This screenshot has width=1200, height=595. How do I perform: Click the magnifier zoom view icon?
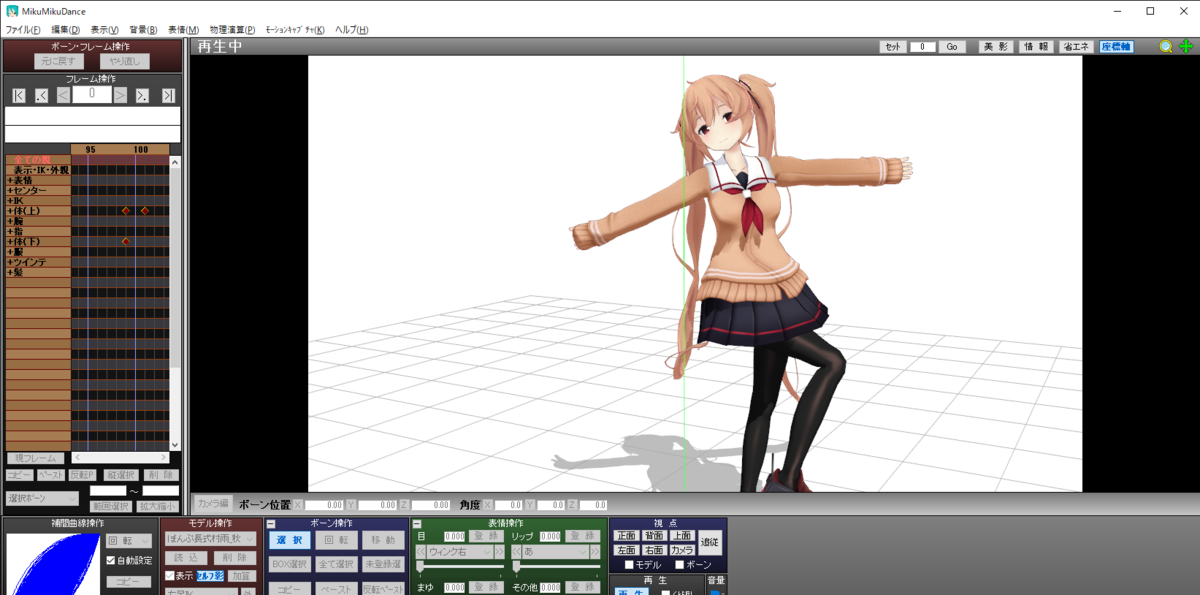coord(1166,46)
